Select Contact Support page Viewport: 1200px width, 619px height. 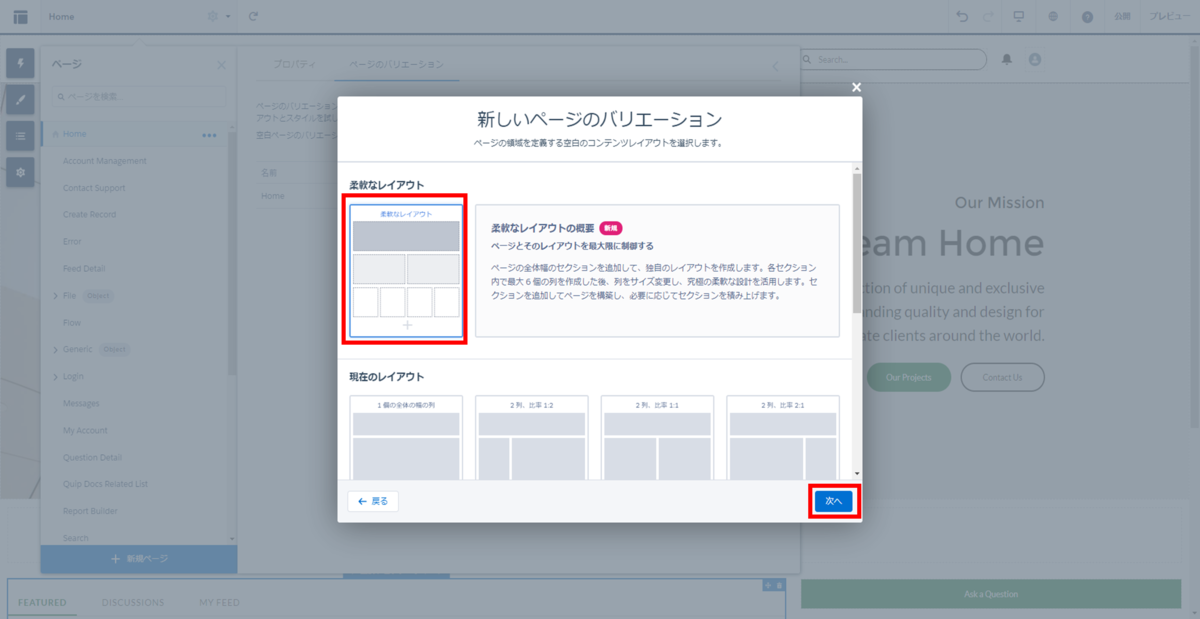(94, 188)
